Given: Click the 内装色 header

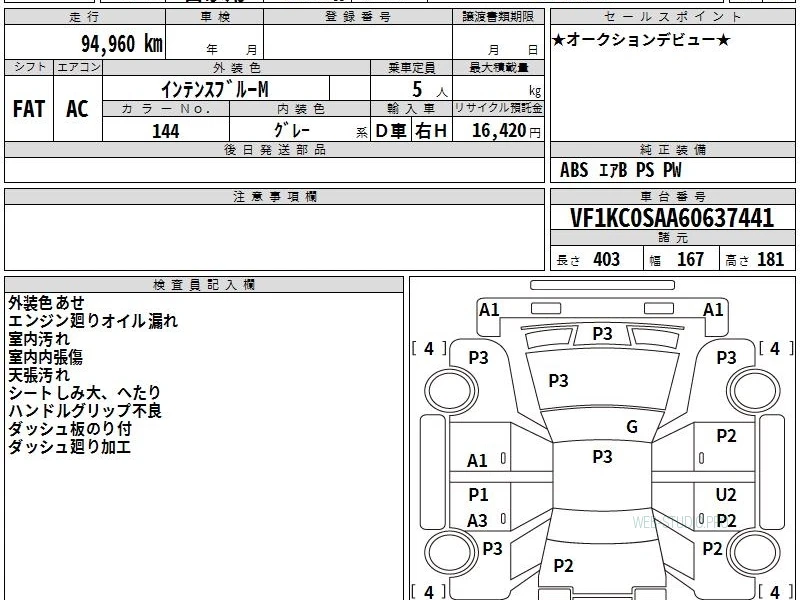Looking at the screenshot, I should pos(300,109).
